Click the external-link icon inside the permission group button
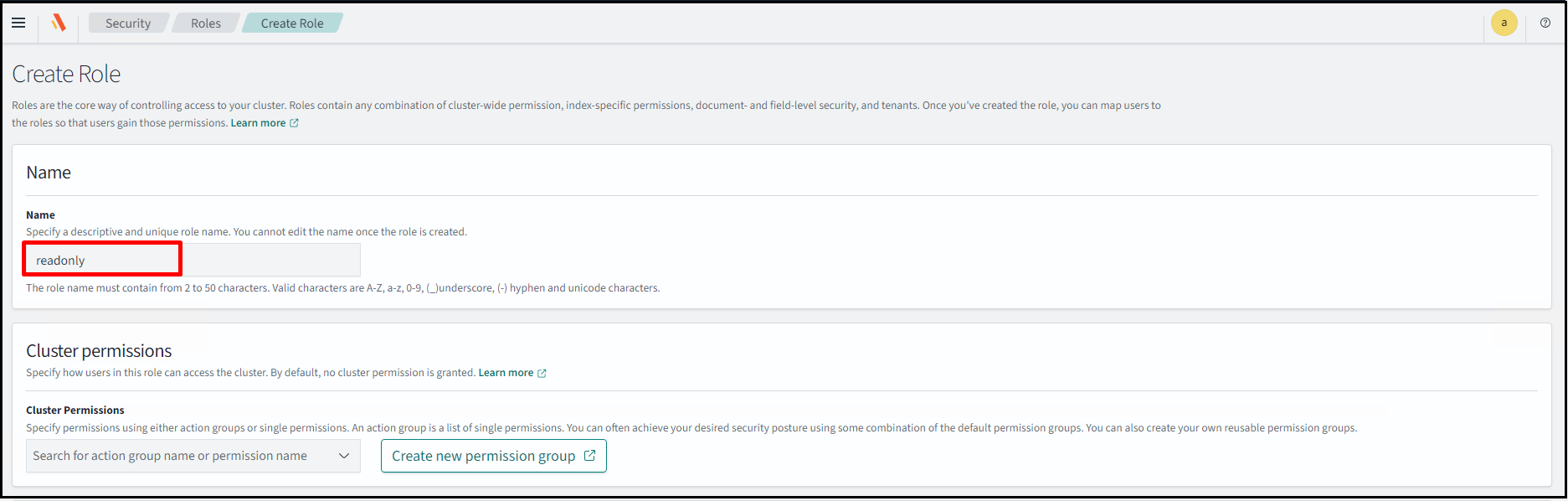Screen dimensions: 1568x501 coord(589,456)
